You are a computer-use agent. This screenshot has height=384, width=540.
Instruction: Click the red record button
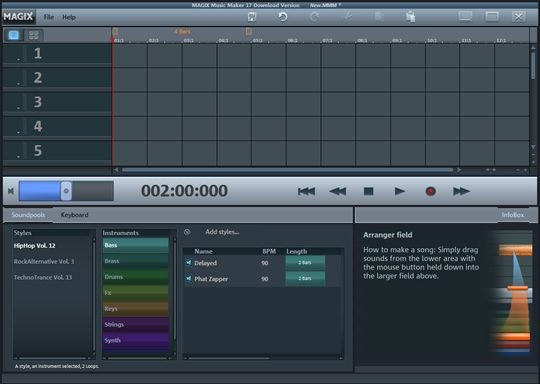(x=430, y=191)
